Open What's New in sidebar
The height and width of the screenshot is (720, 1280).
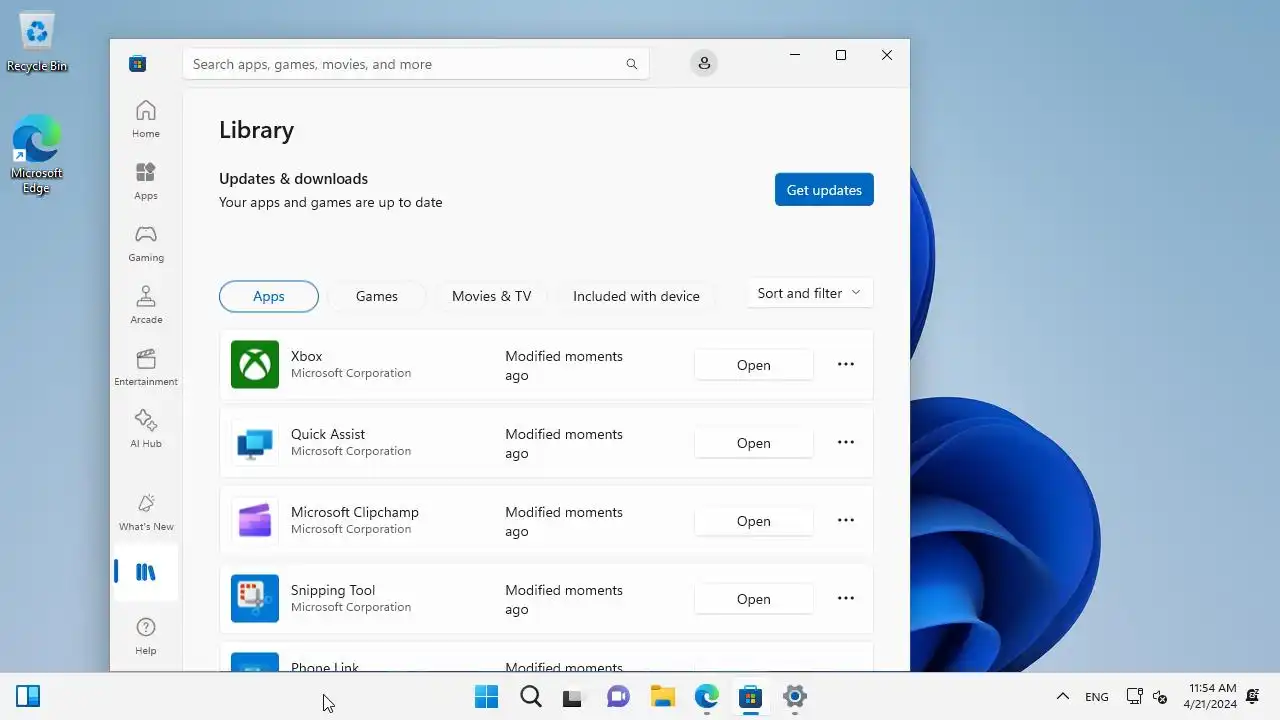(x=146, y=512)
